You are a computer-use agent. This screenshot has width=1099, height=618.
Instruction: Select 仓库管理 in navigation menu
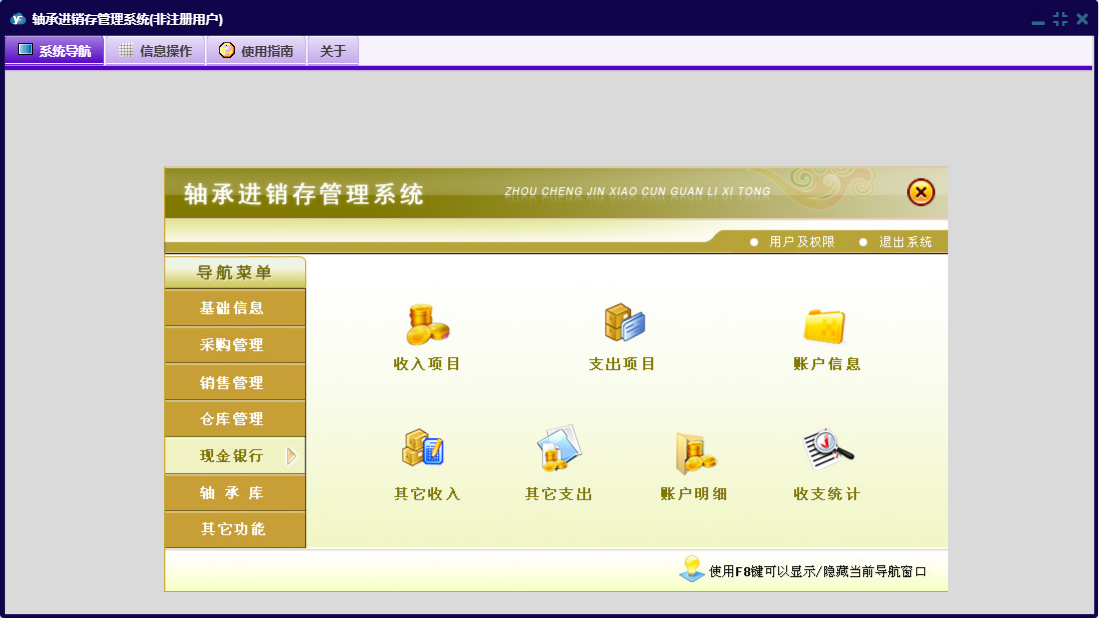point(232,419)
